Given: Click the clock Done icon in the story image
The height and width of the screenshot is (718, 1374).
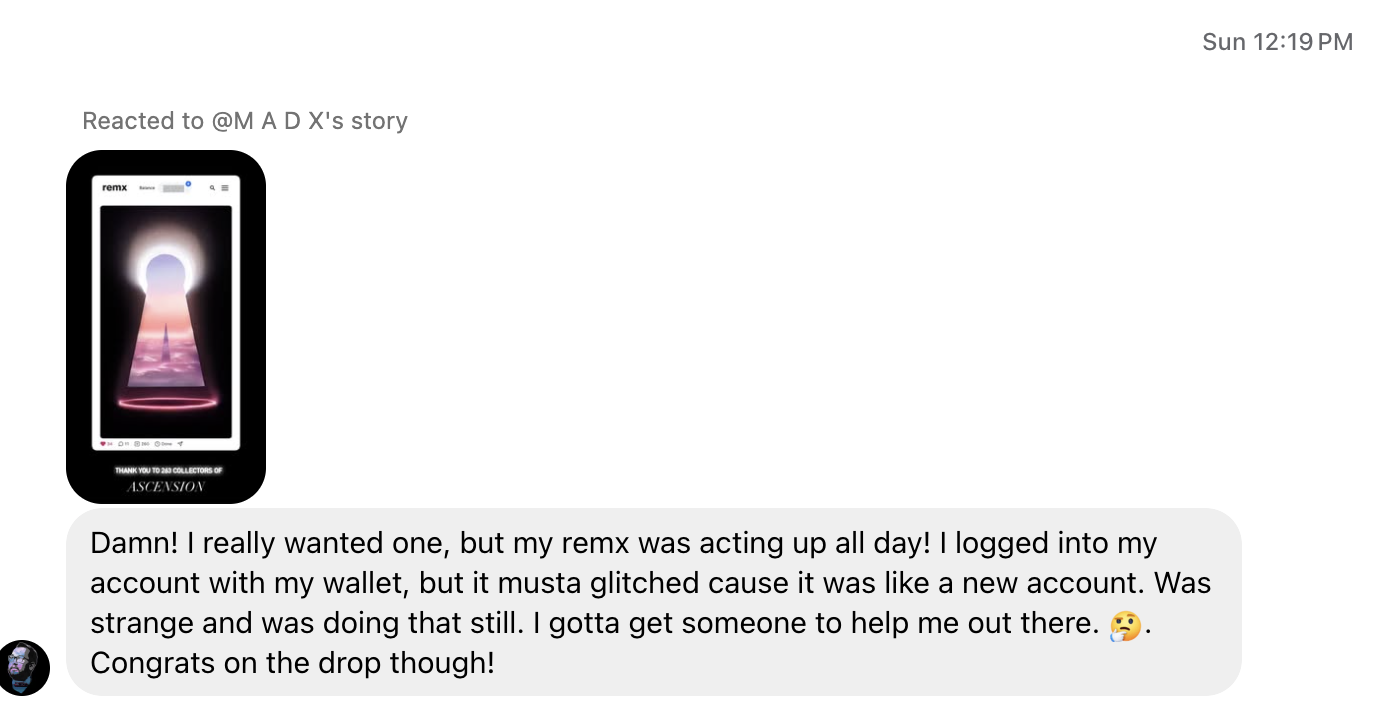Looking at the screenshot, I should (x=159, y=443).
